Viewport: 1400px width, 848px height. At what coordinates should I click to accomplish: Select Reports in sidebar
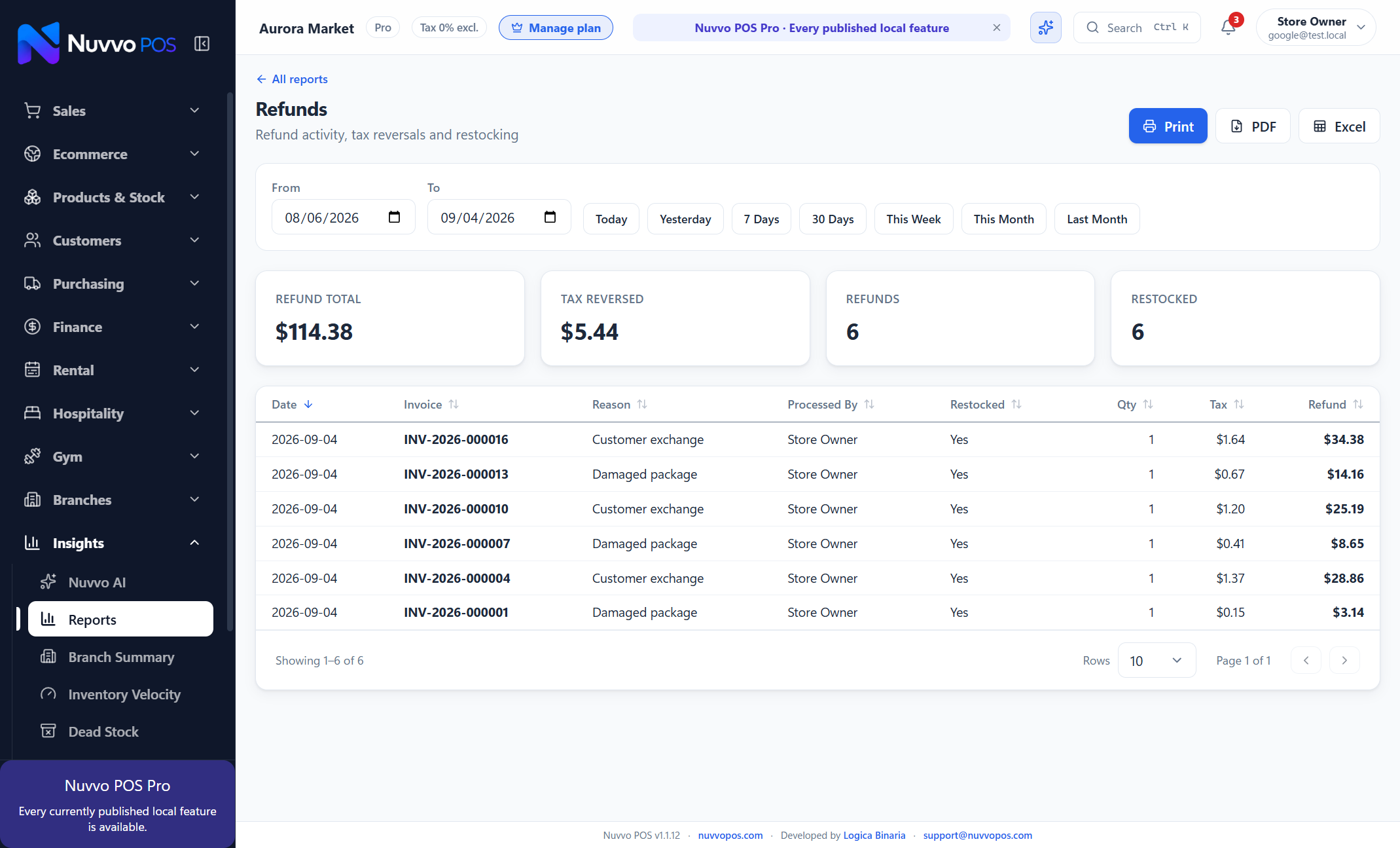point(120,619)
